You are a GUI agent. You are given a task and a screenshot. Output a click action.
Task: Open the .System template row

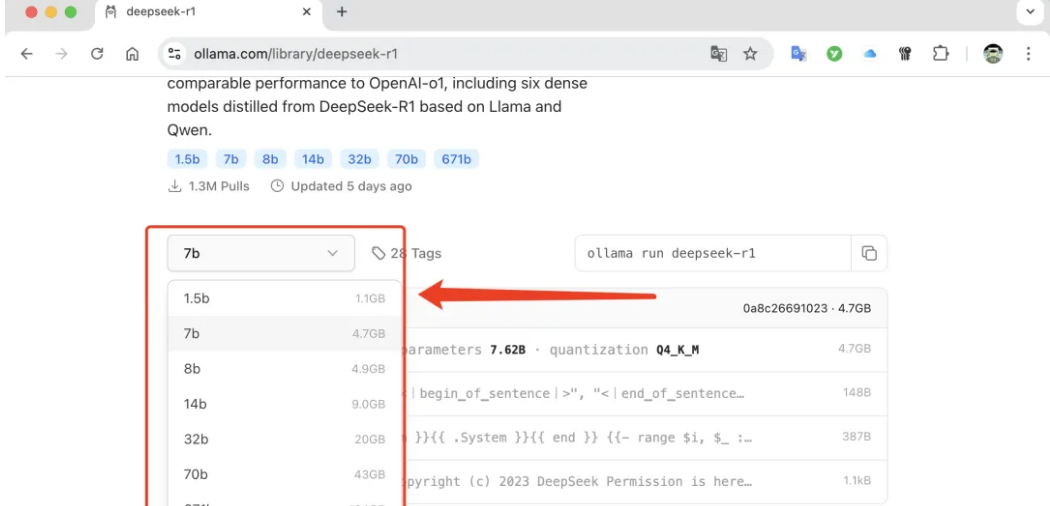pyautogui.click(x=645, y=438)
